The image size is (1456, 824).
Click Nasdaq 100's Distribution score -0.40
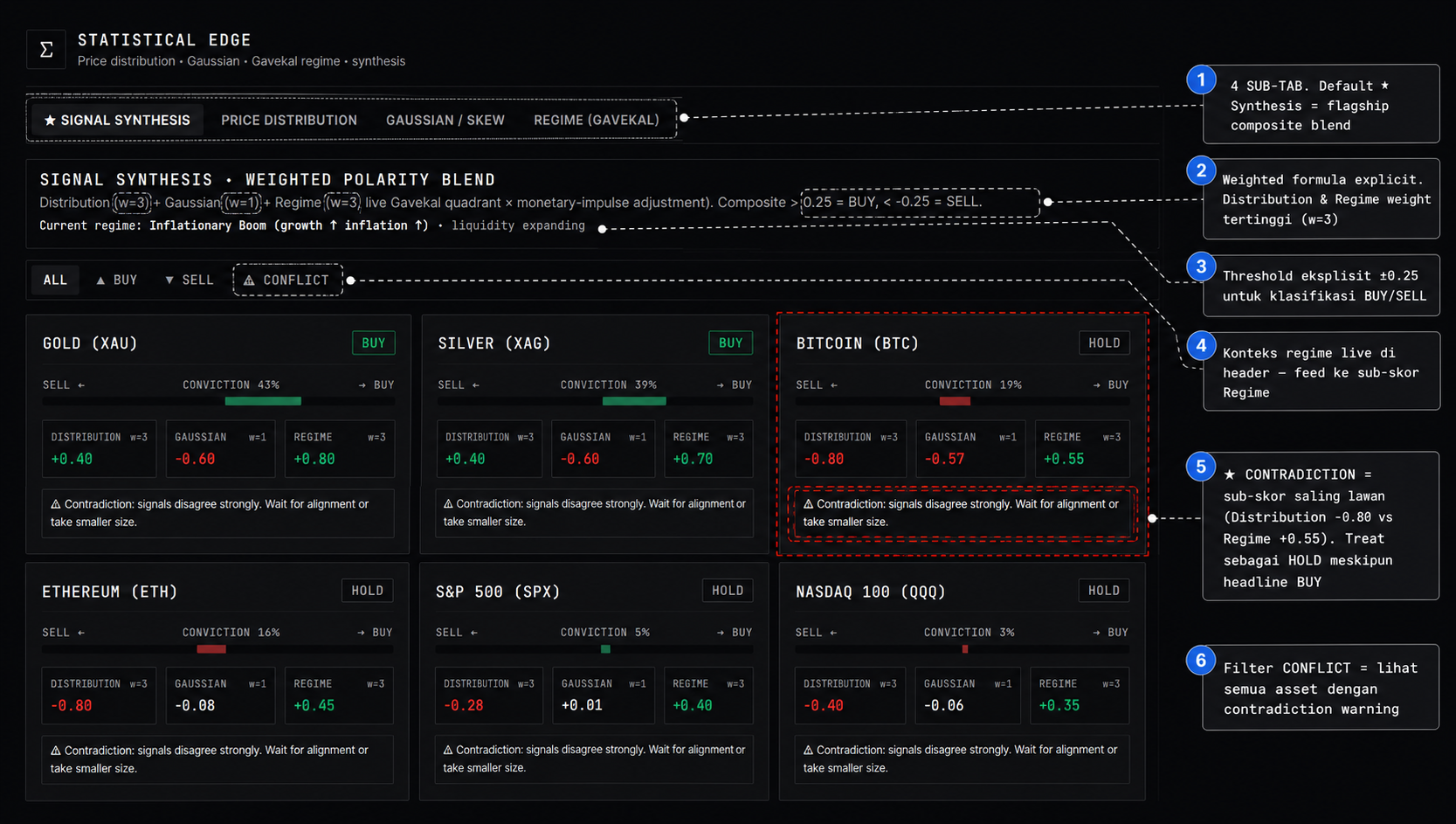824,705
